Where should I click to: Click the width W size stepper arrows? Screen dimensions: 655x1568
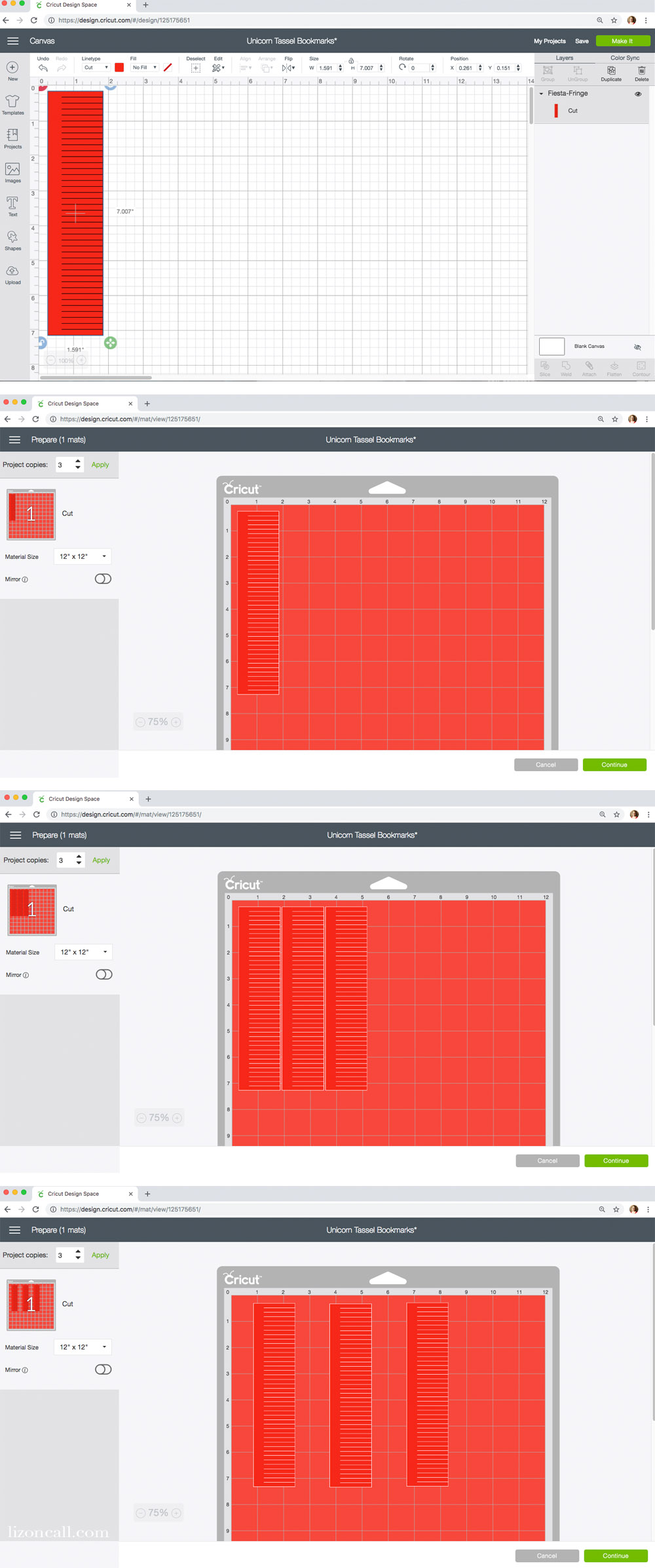[341, 67]
